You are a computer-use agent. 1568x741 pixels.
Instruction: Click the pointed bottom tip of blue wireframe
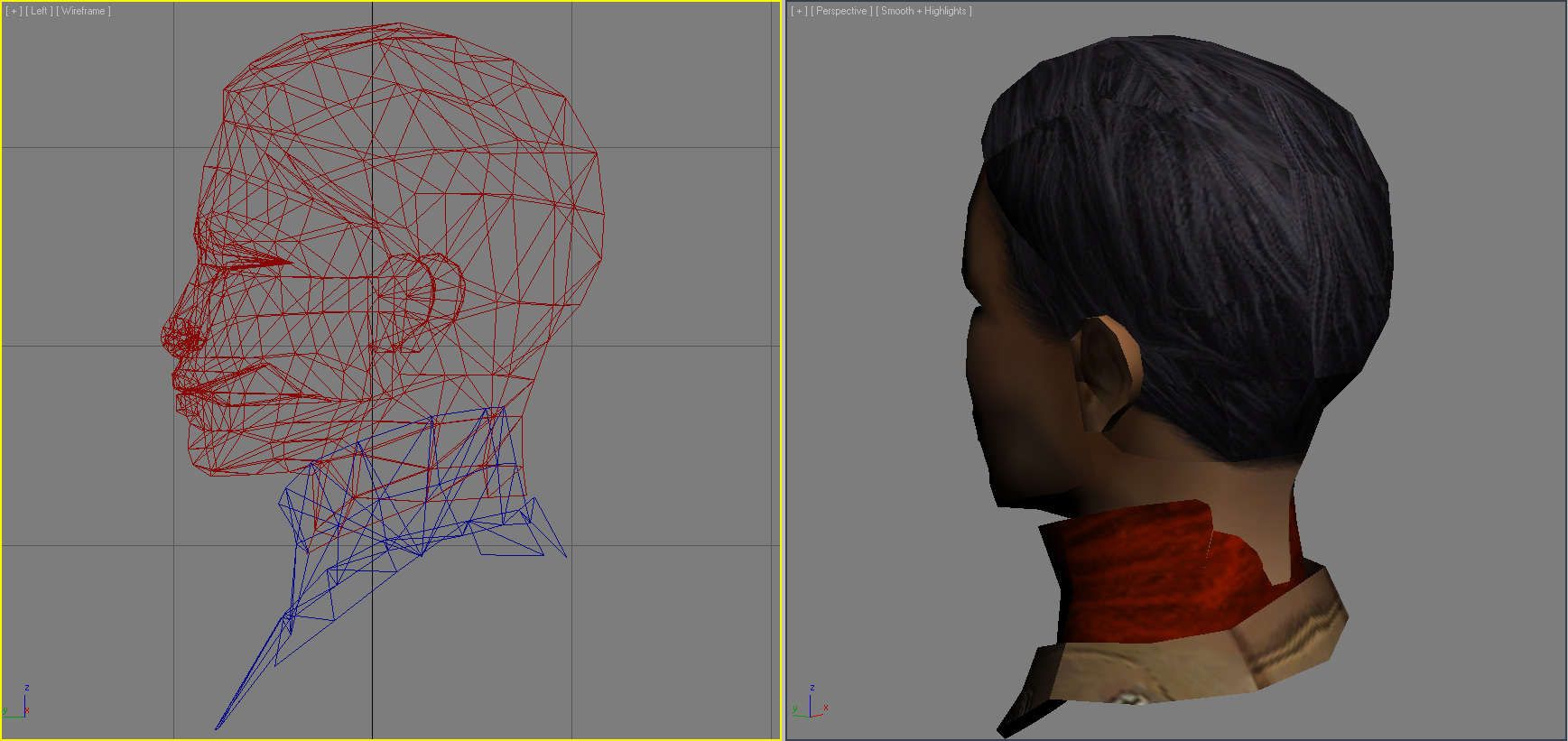pyautogui.click(x=218, y=727)
